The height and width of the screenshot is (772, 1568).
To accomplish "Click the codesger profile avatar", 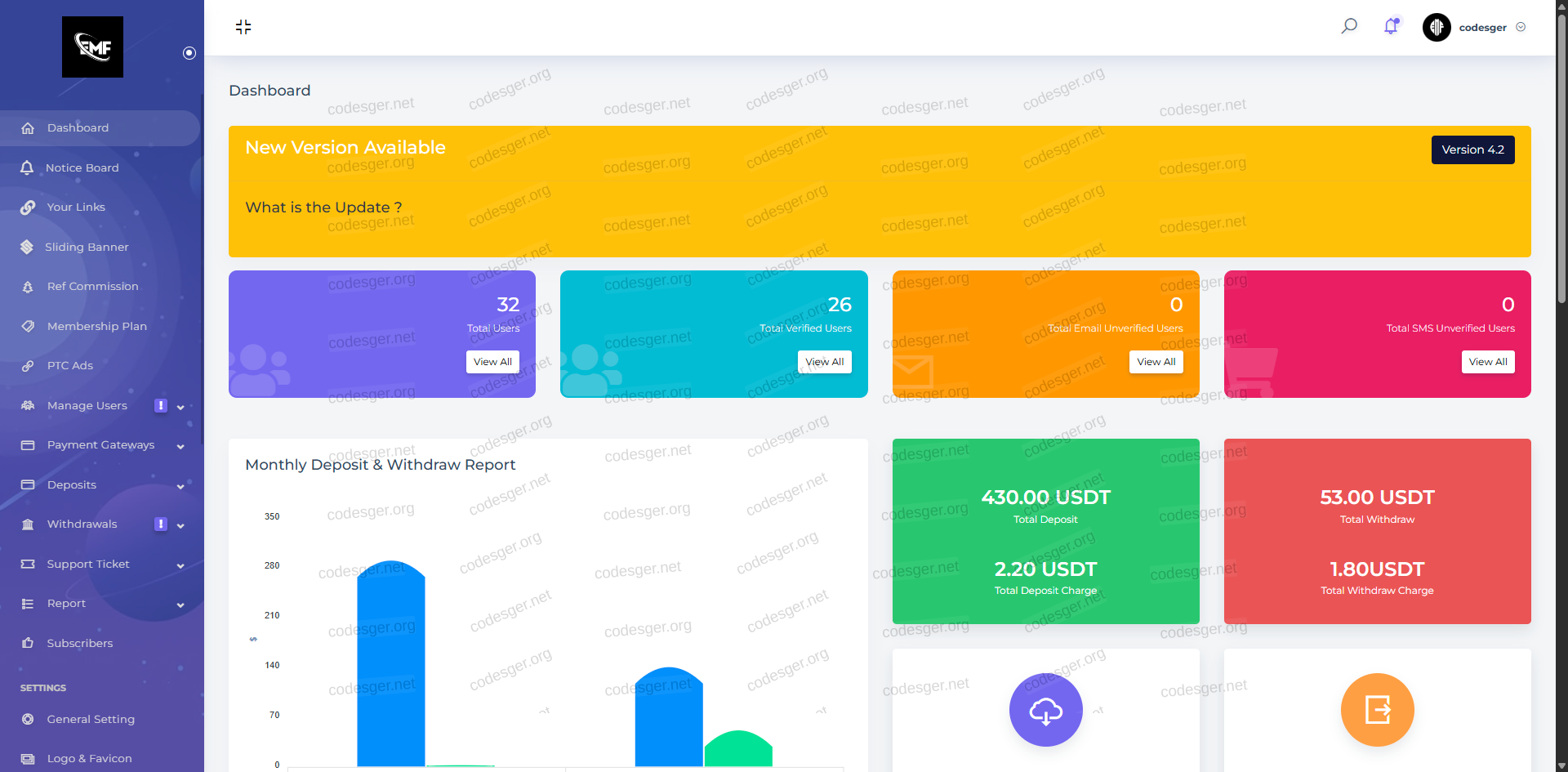I will 1437,27.
